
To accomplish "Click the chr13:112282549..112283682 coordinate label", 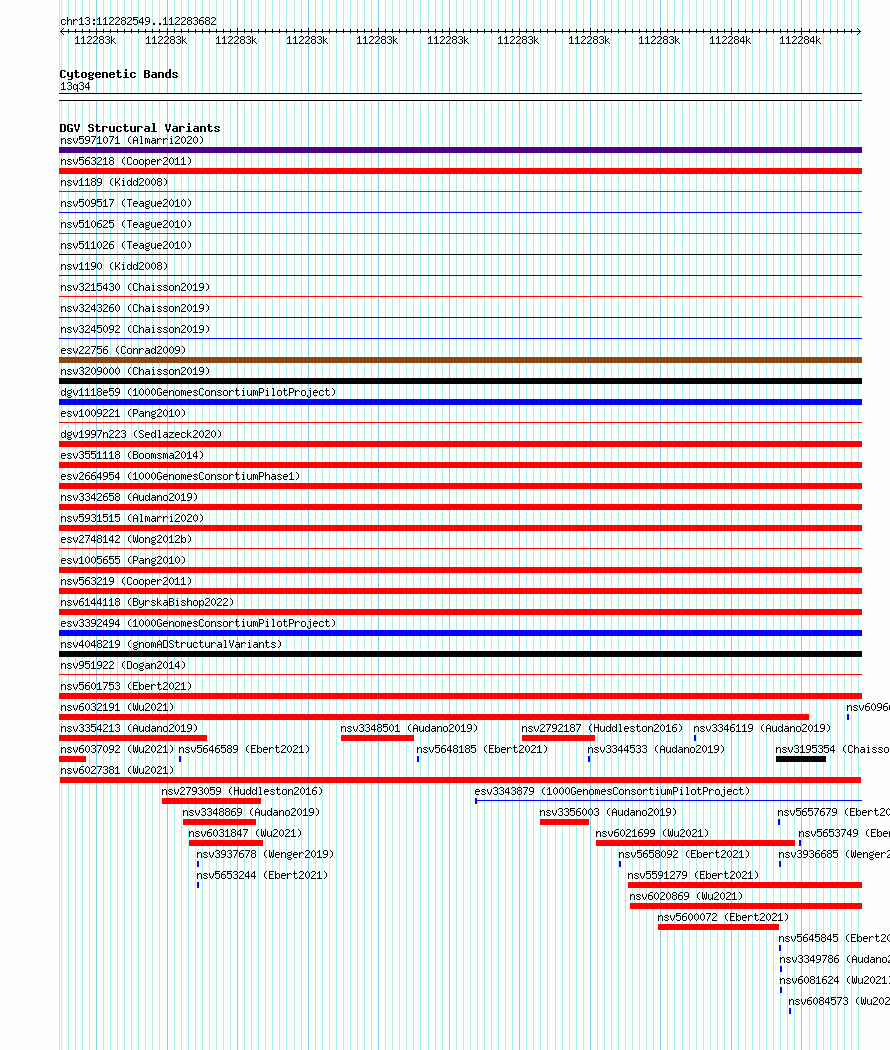I will point(139,21).
